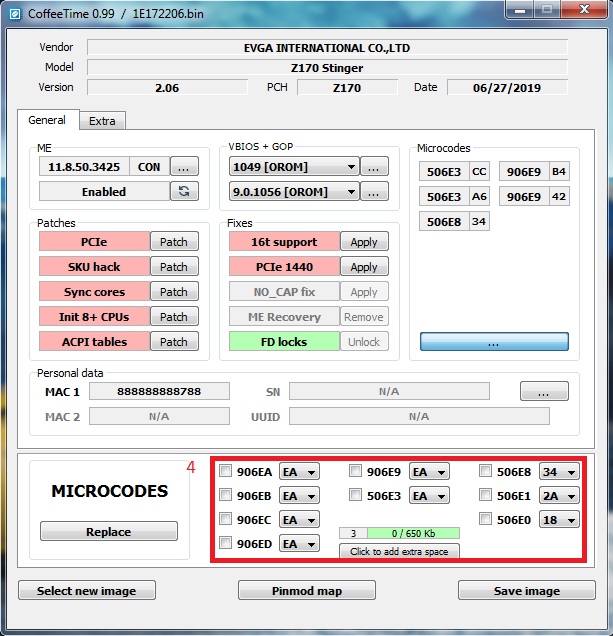Select microcode 506E3 CC entry

click(x=454, y=172)
